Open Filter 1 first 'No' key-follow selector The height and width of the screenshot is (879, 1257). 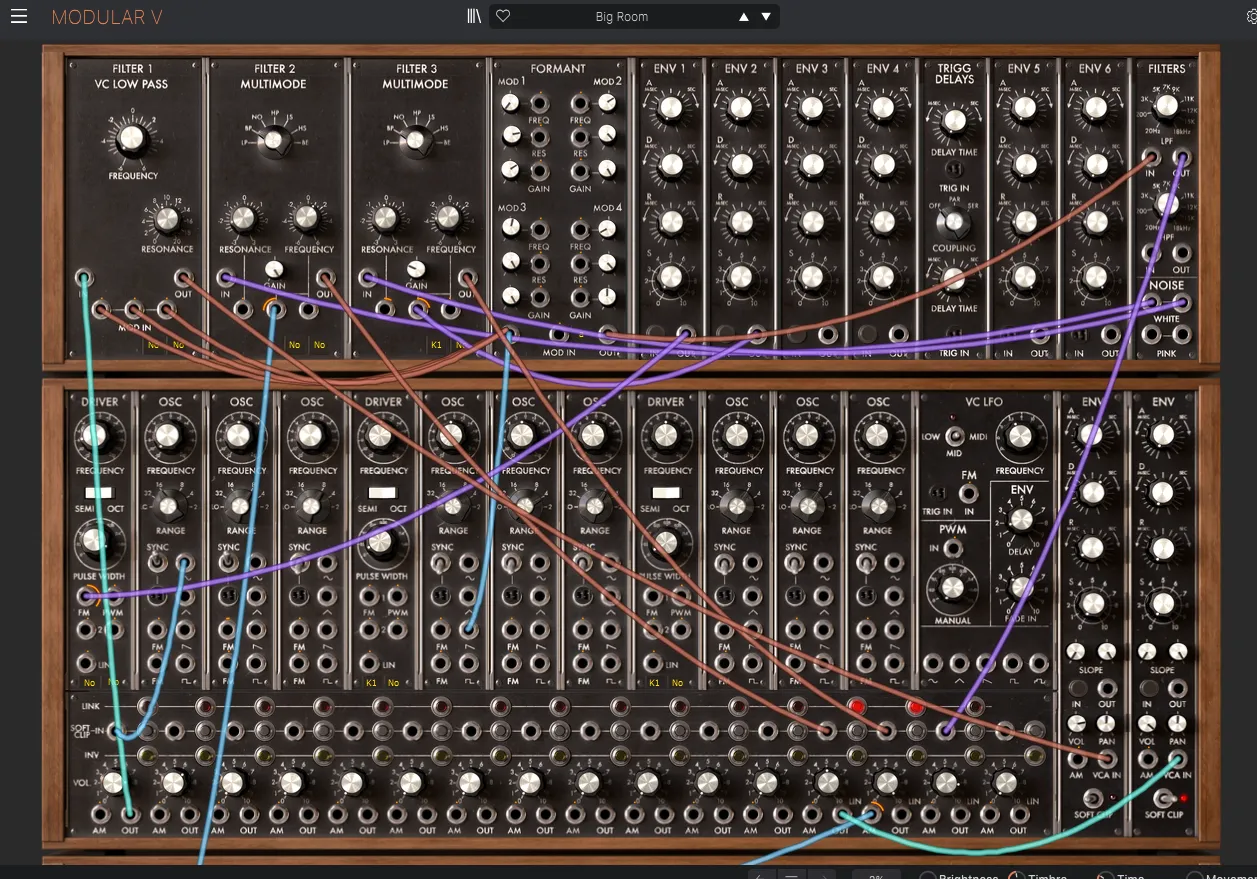click(153, 345)
